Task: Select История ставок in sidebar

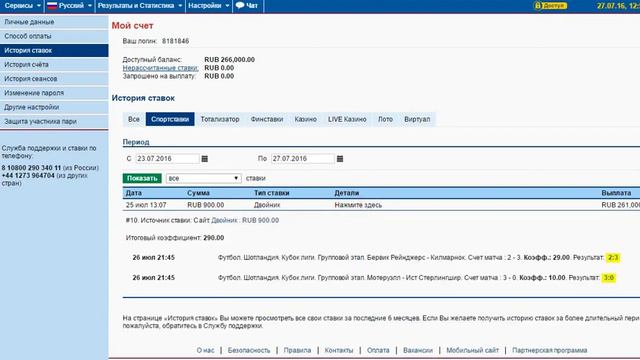Action: [54, 51]
